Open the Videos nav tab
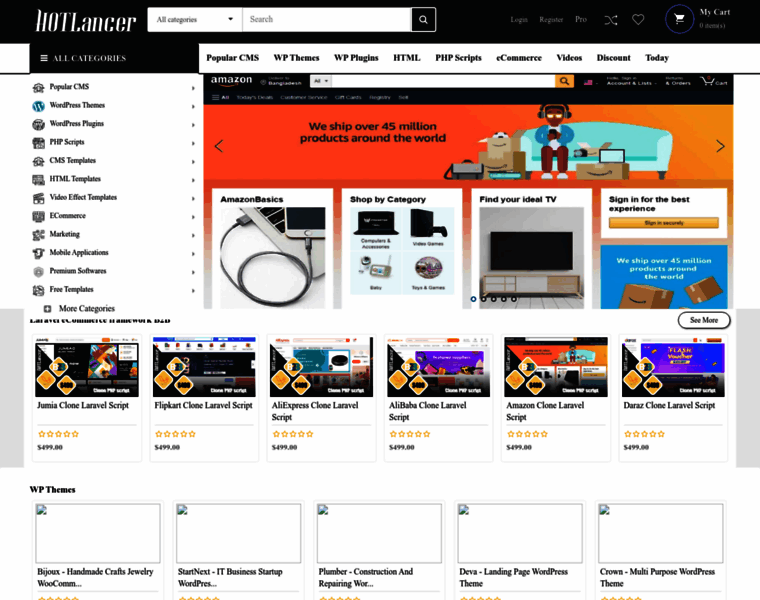The height and width of the screenshot is (600, 760). (569, 58)
